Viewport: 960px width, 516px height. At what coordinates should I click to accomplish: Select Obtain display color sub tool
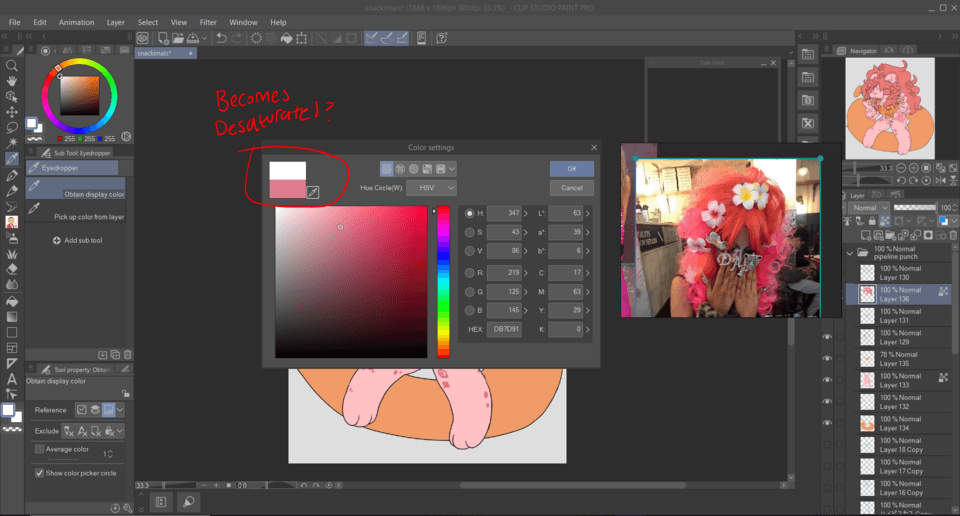tap(76, 189)
